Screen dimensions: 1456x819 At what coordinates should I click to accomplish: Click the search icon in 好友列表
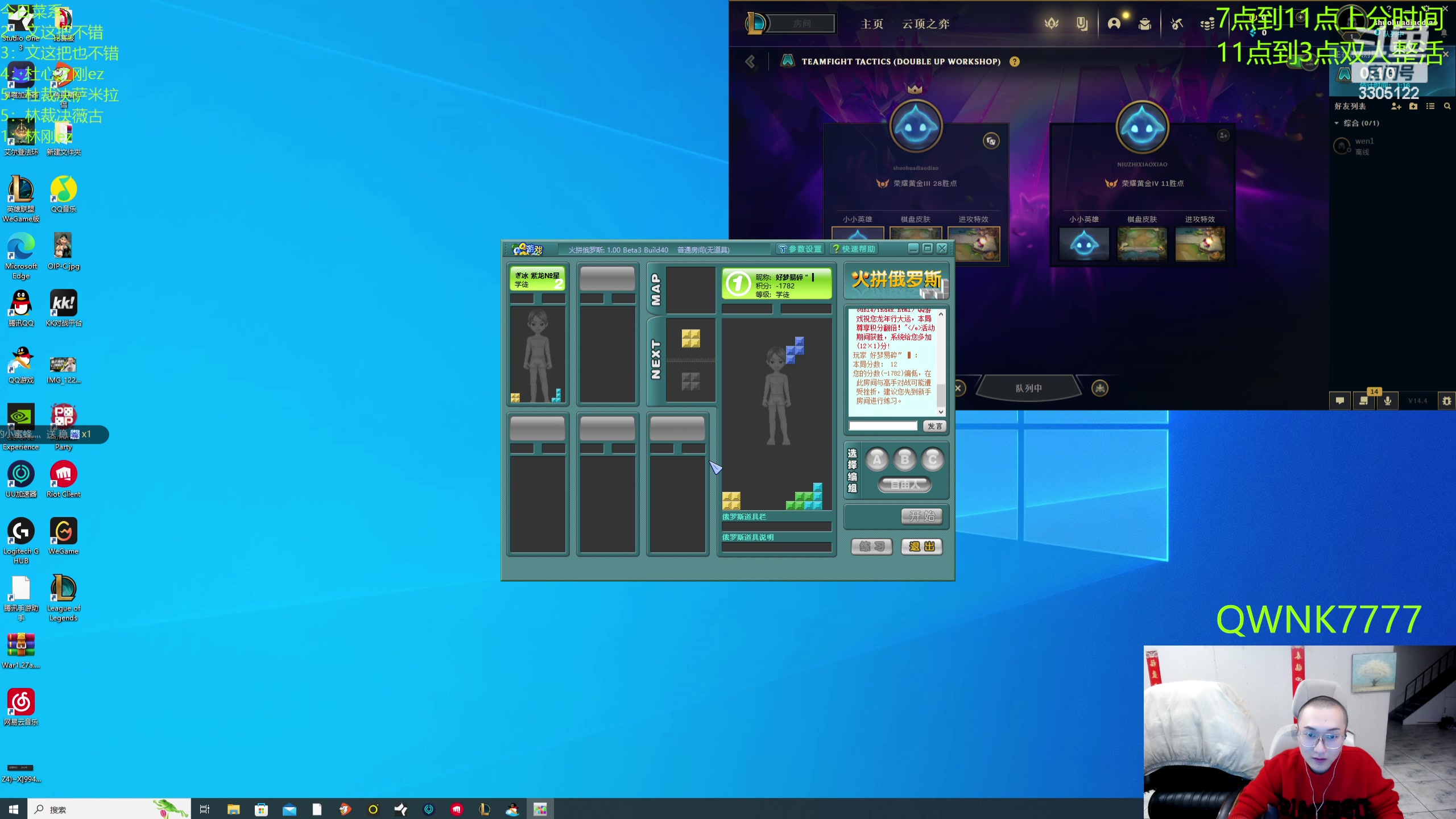coord(1447,106)
